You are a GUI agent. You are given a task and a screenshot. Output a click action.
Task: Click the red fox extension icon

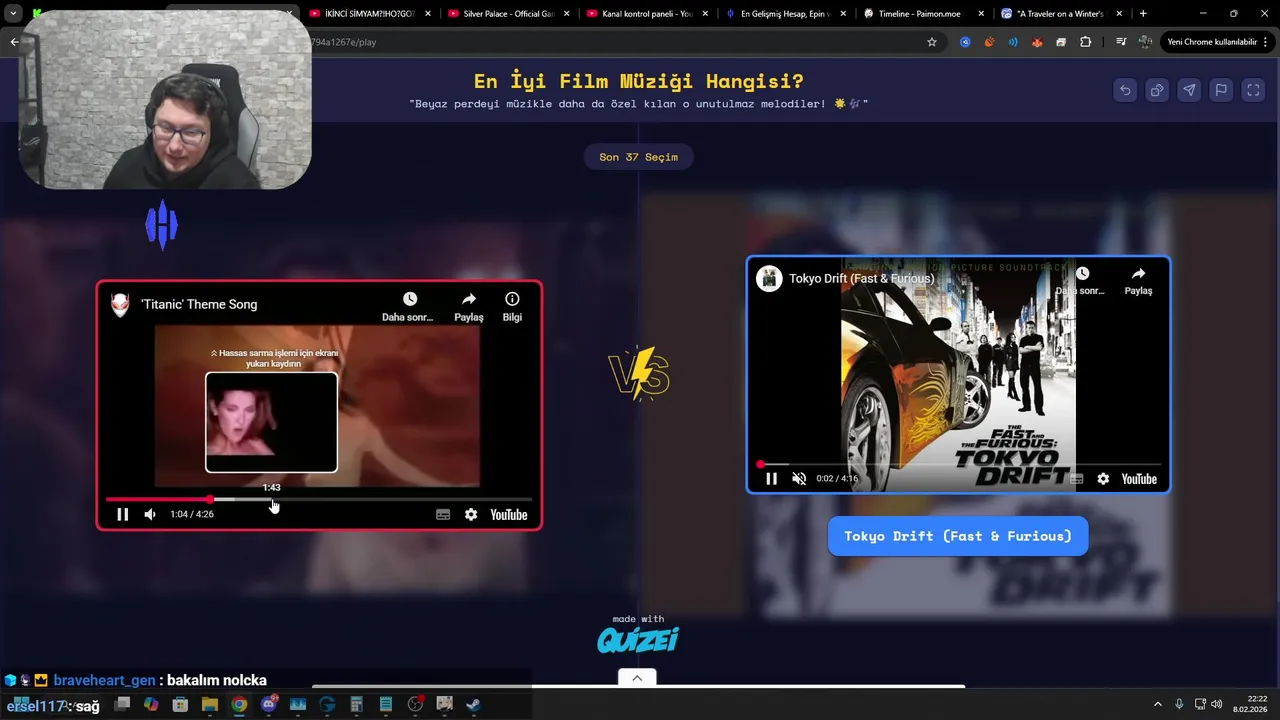coord(1037,42)
